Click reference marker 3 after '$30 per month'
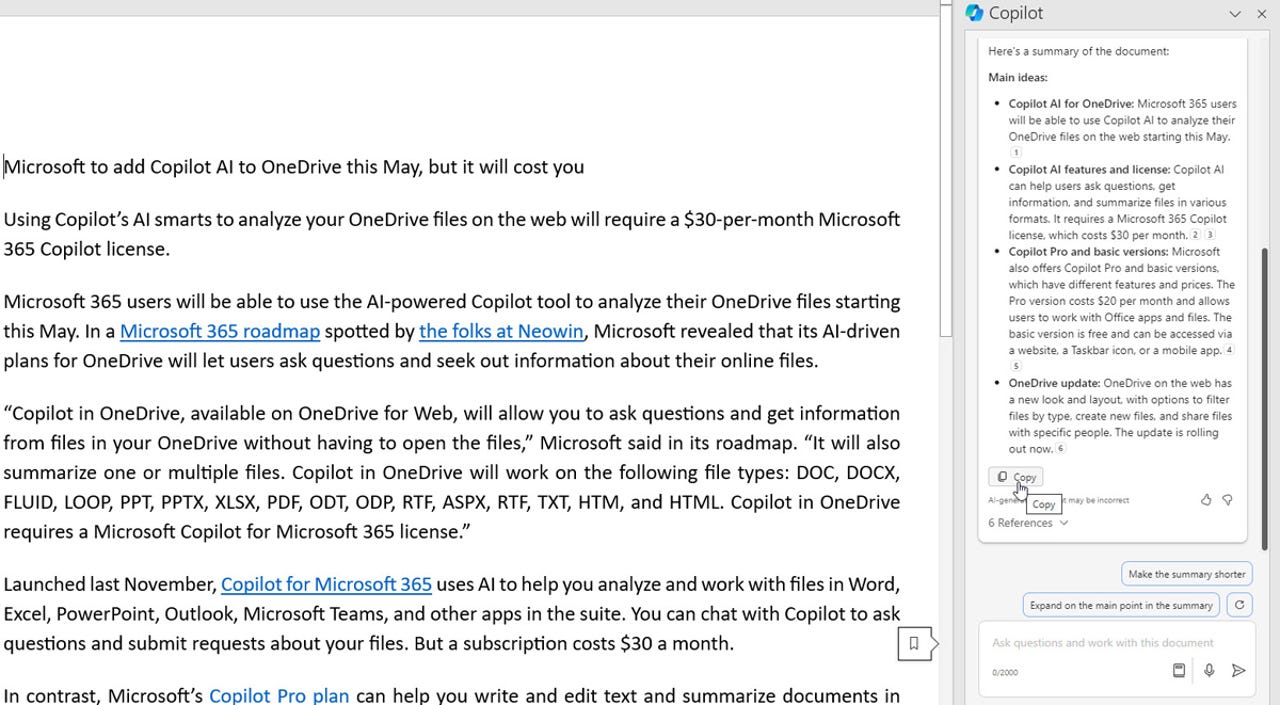The width and height of the screenshot is (1280, 705). point(1210,235)
